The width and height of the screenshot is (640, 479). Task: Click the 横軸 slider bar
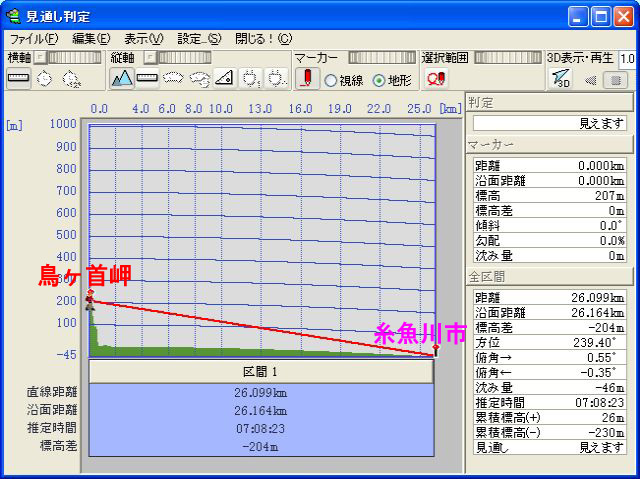click(75, 57)
